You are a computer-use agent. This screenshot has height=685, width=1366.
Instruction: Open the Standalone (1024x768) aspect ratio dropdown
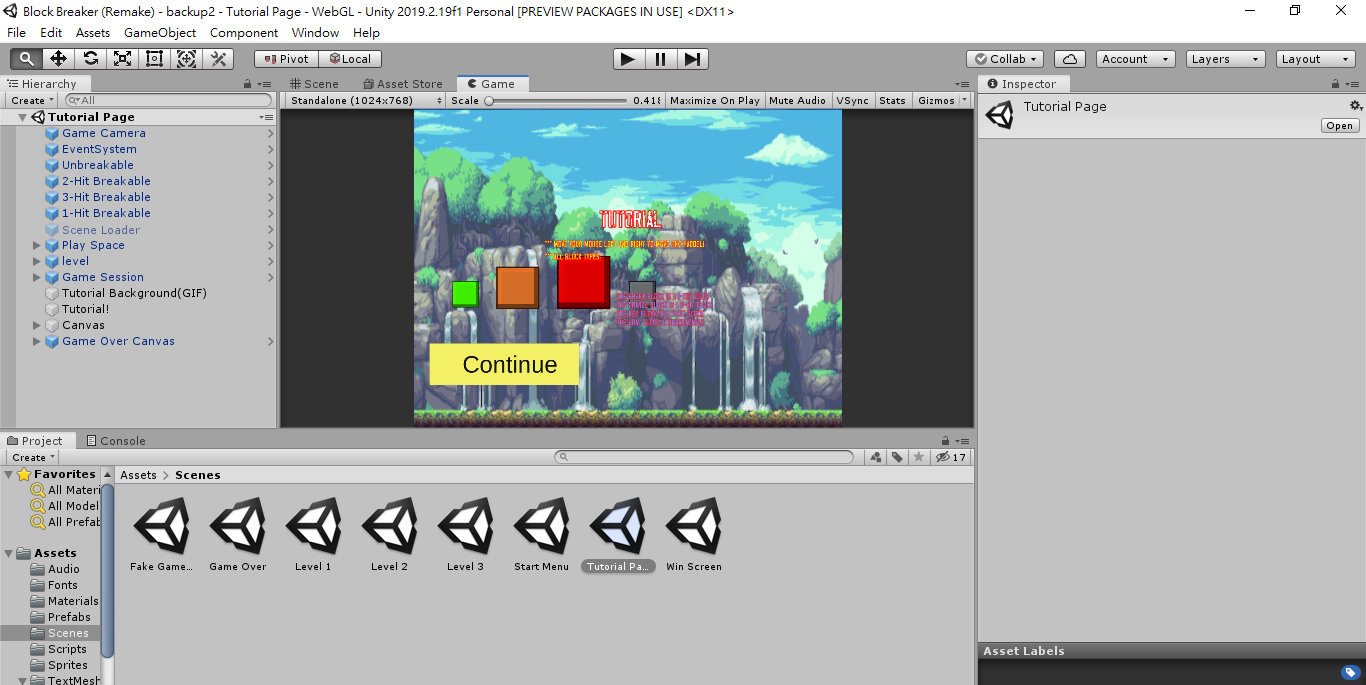363,100
